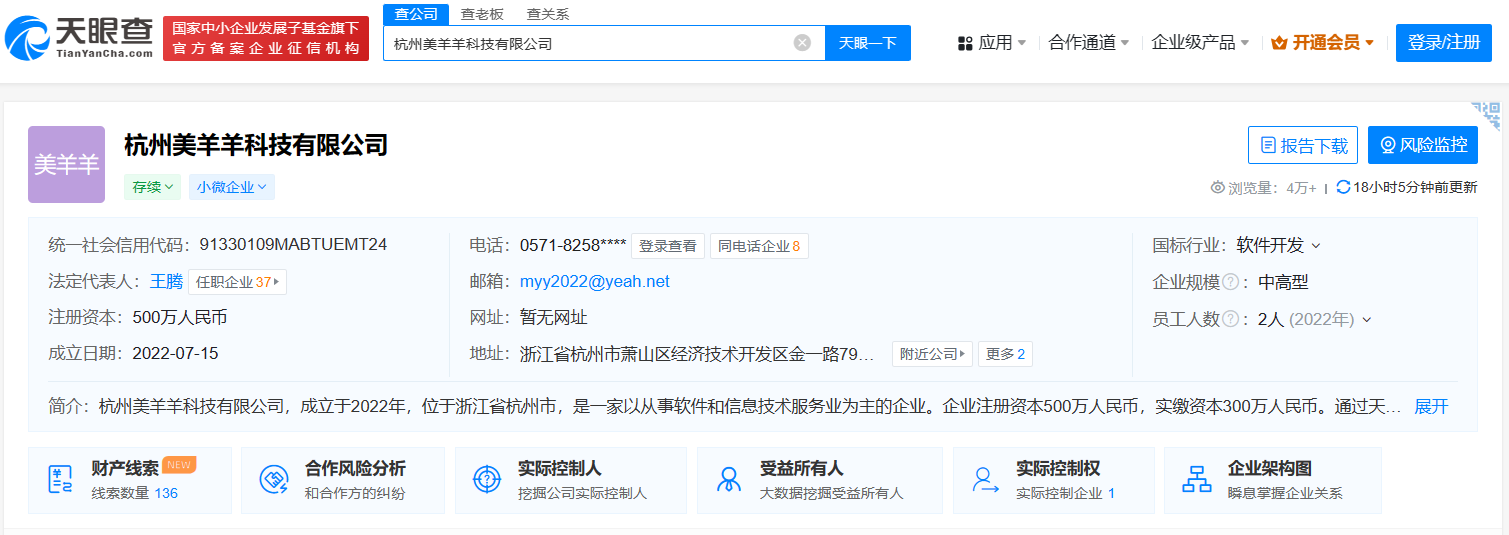Click the email myy2022@yeah.net link

coord(595,282)
